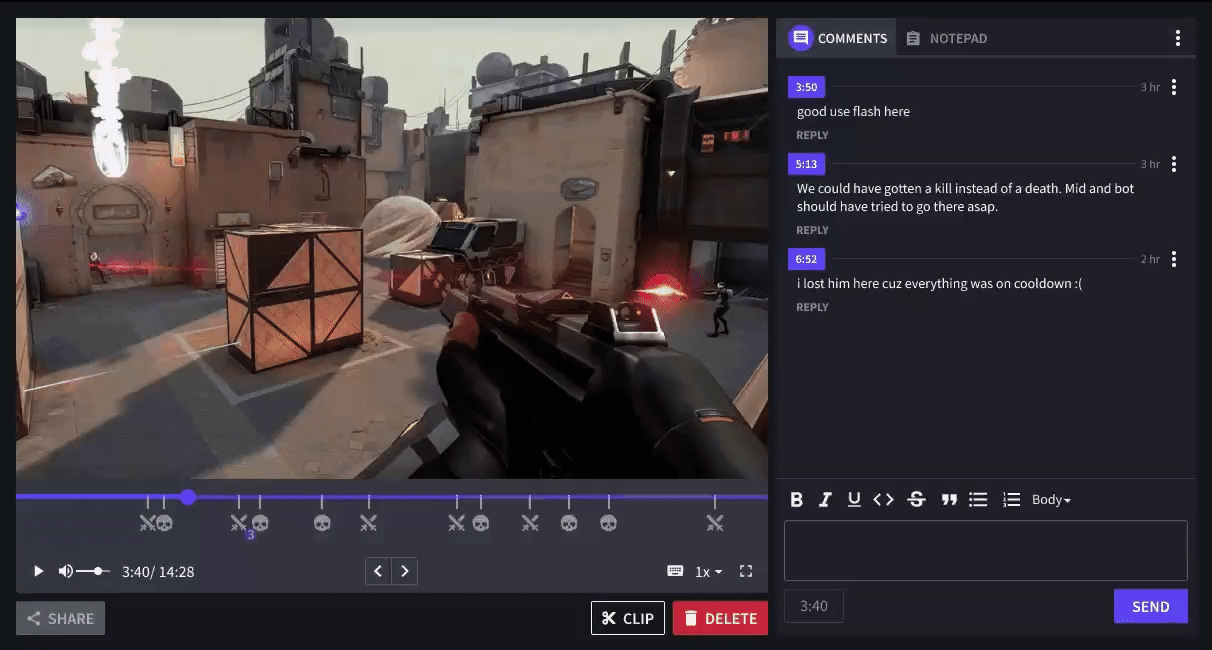This screenshot has width=1212, height=650.
Task: Open options menu for the 3:50 comment
Action: [x=1173, y=87]
